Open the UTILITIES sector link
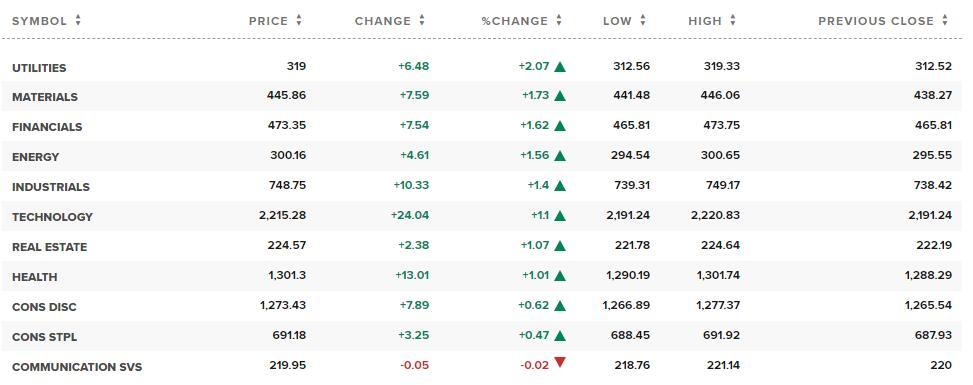This screenshot has width=973, height=385. (39, 68)
